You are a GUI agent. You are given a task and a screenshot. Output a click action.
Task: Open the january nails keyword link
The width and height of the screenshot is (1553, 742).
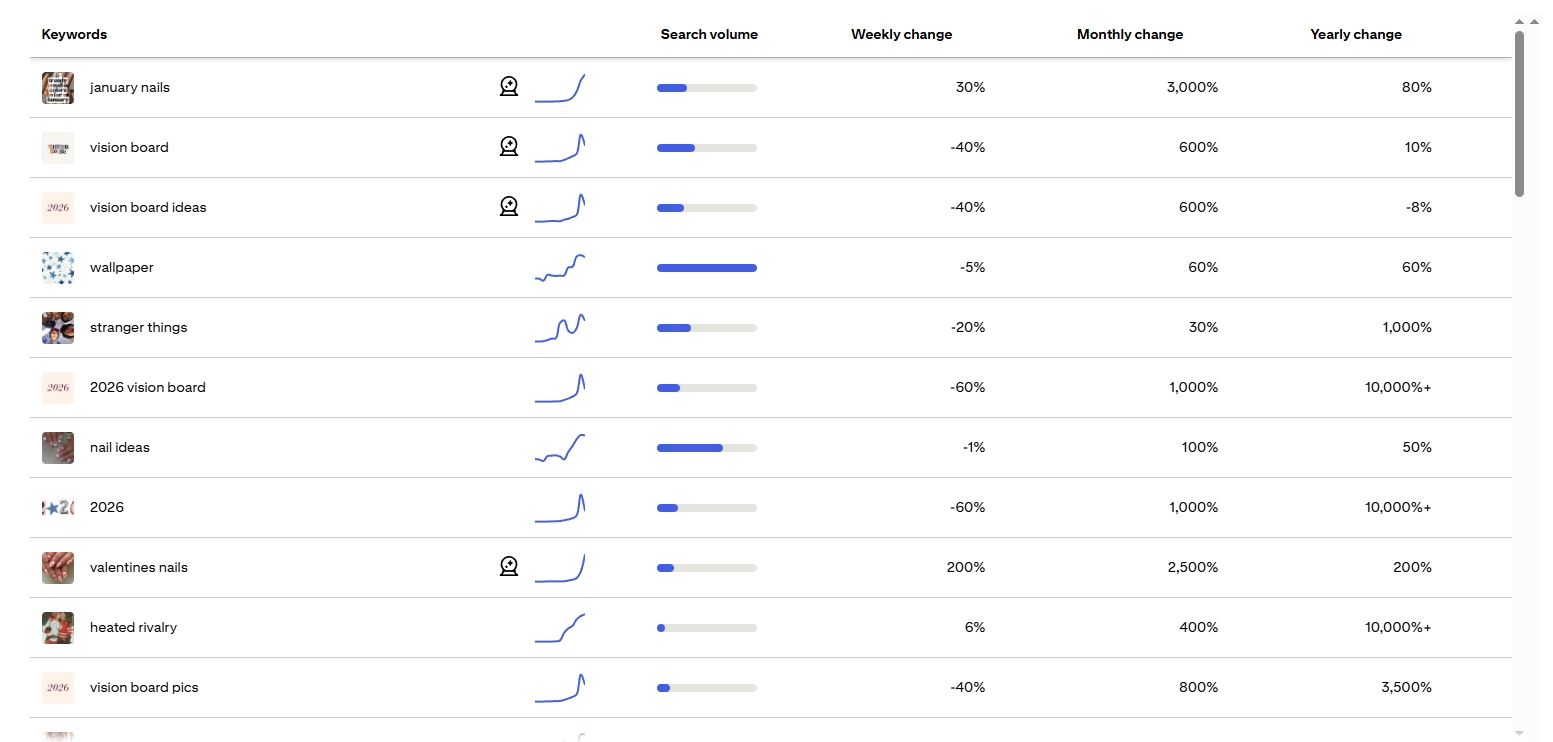click(x=130, y=87)
